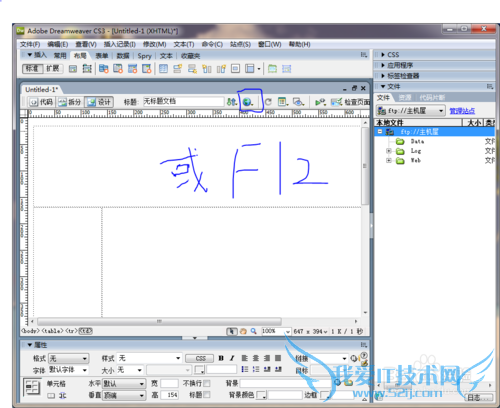Open the 文件(F) menu

pyautogui.click(x=30, y=44)
